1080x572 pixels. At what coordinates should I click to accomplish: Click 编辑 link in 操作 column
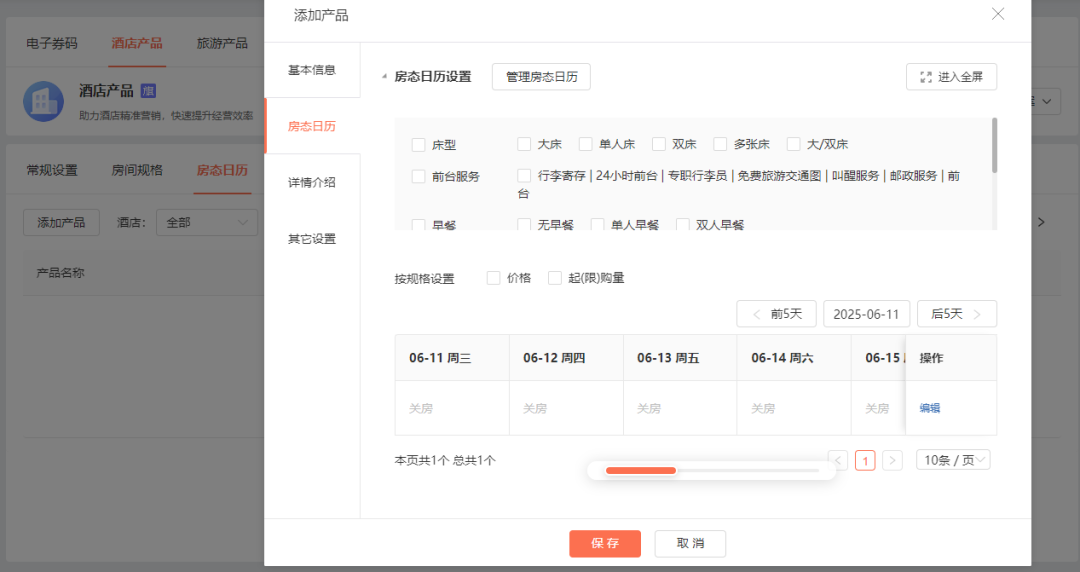coord(930,408)
